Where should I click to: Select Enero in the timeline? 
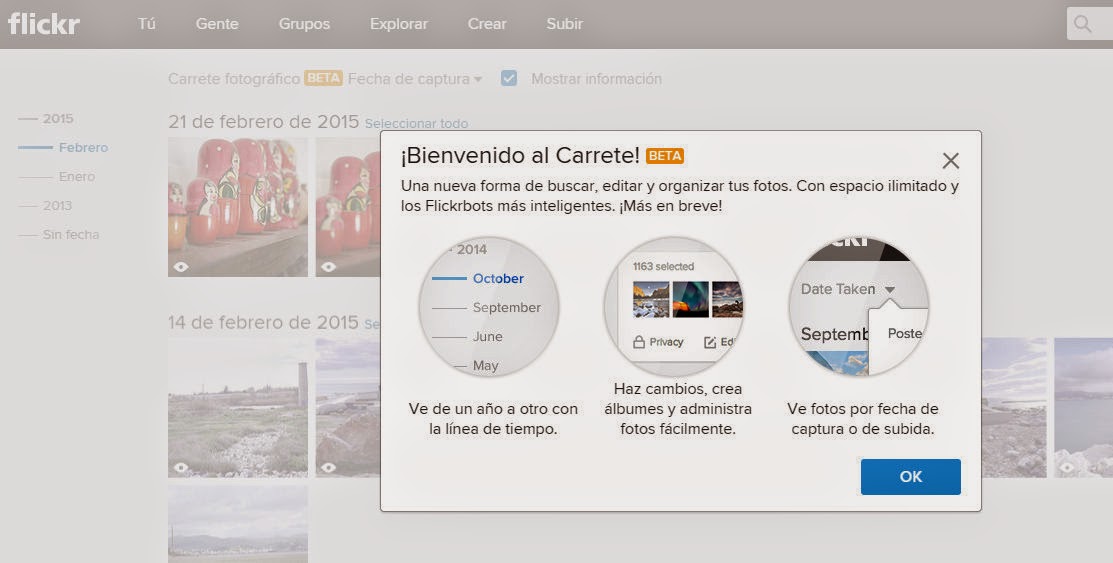77,177
